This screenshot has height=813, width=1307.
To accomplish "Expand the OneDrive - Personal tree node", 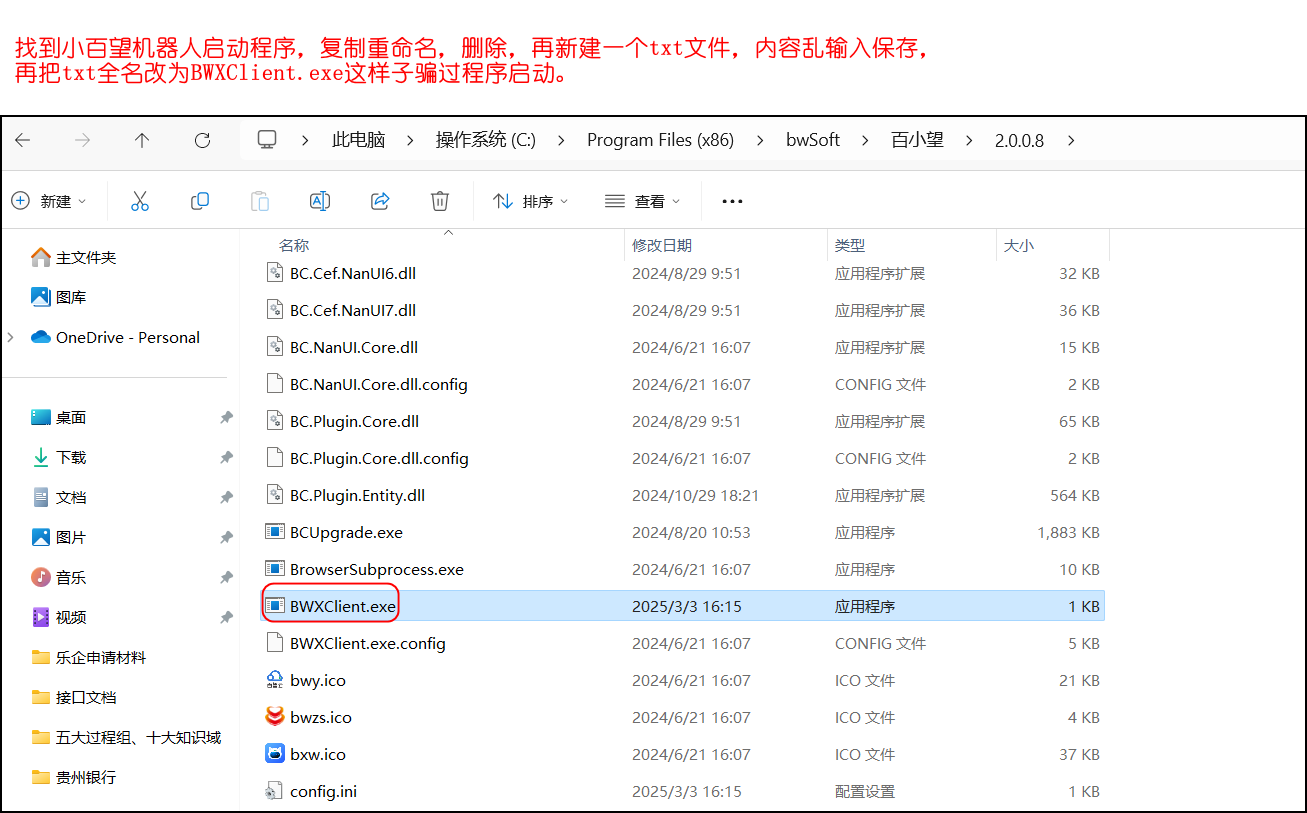I will click(11, 338).
